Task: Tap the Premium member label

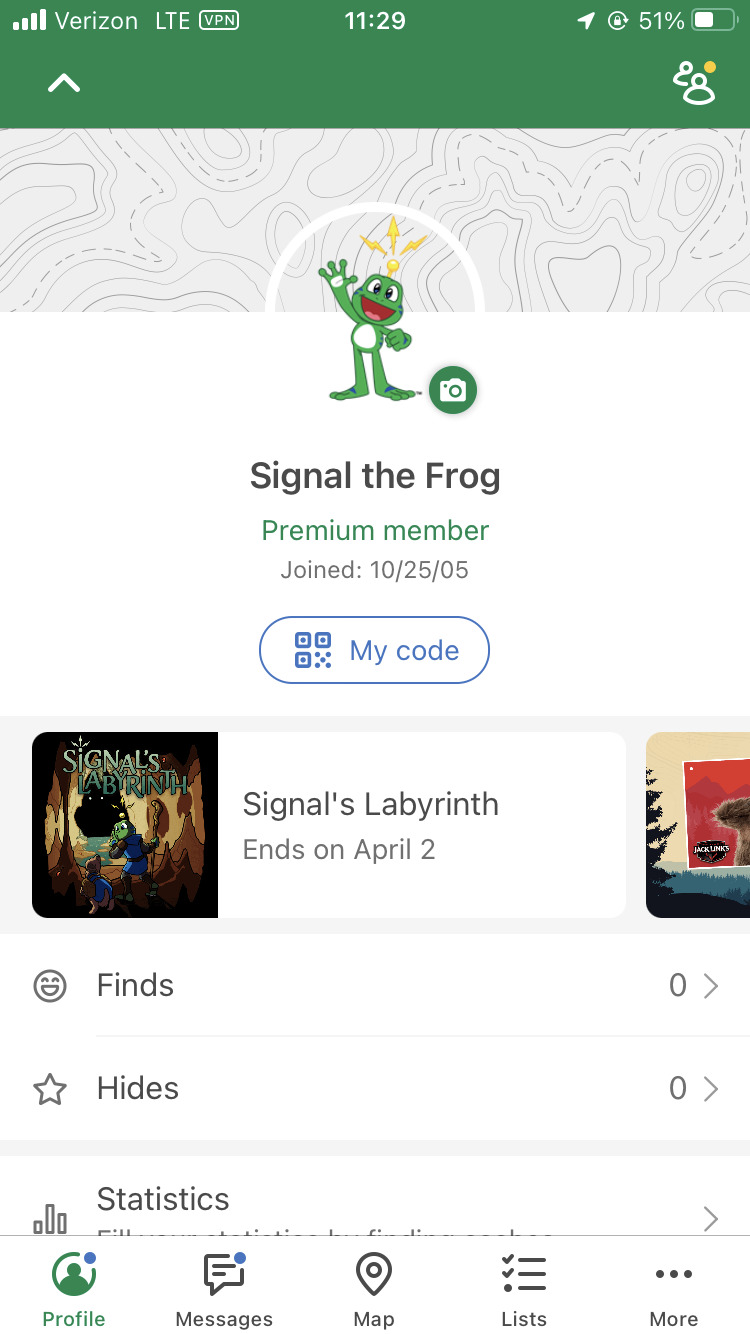Action: point(375,530)
